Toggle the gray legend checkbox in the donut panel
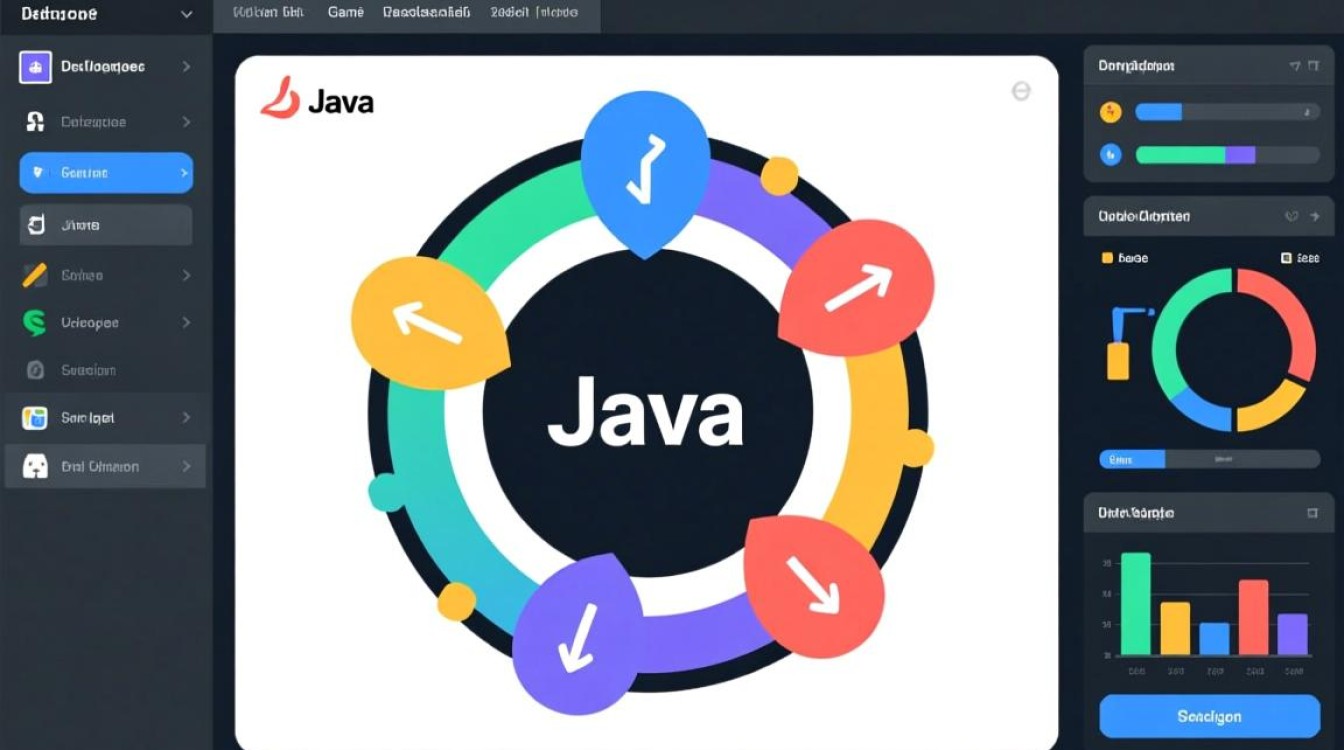This screenshot has height=750, width=1344. point(1284,258)
